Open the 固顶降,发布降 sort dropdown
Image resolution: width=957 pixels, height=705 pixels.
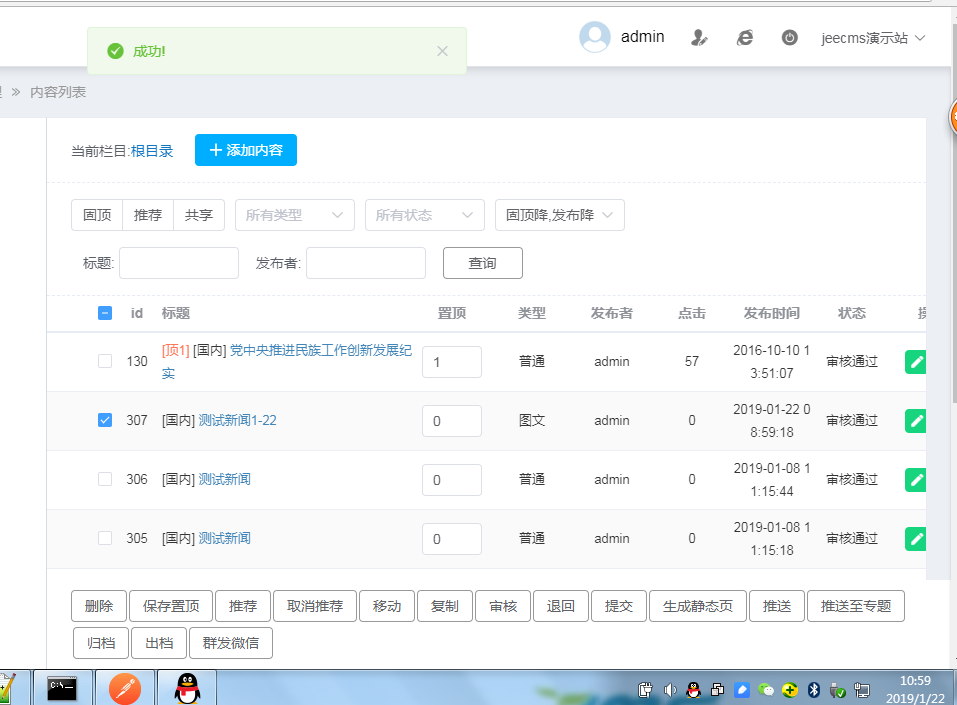(x=560, y=215)
